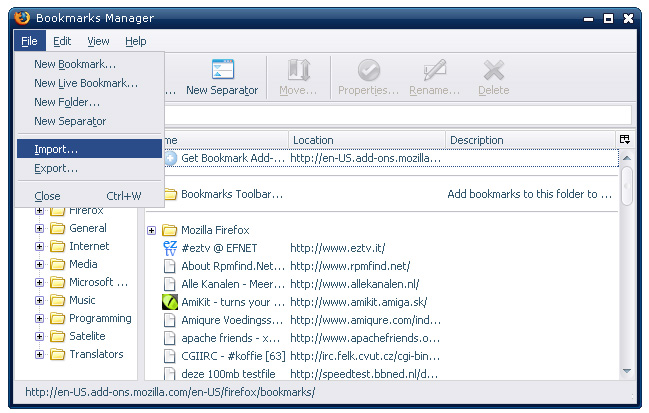
Task: Expand the Satelite folder in tree
Action: tap(39, 336)
